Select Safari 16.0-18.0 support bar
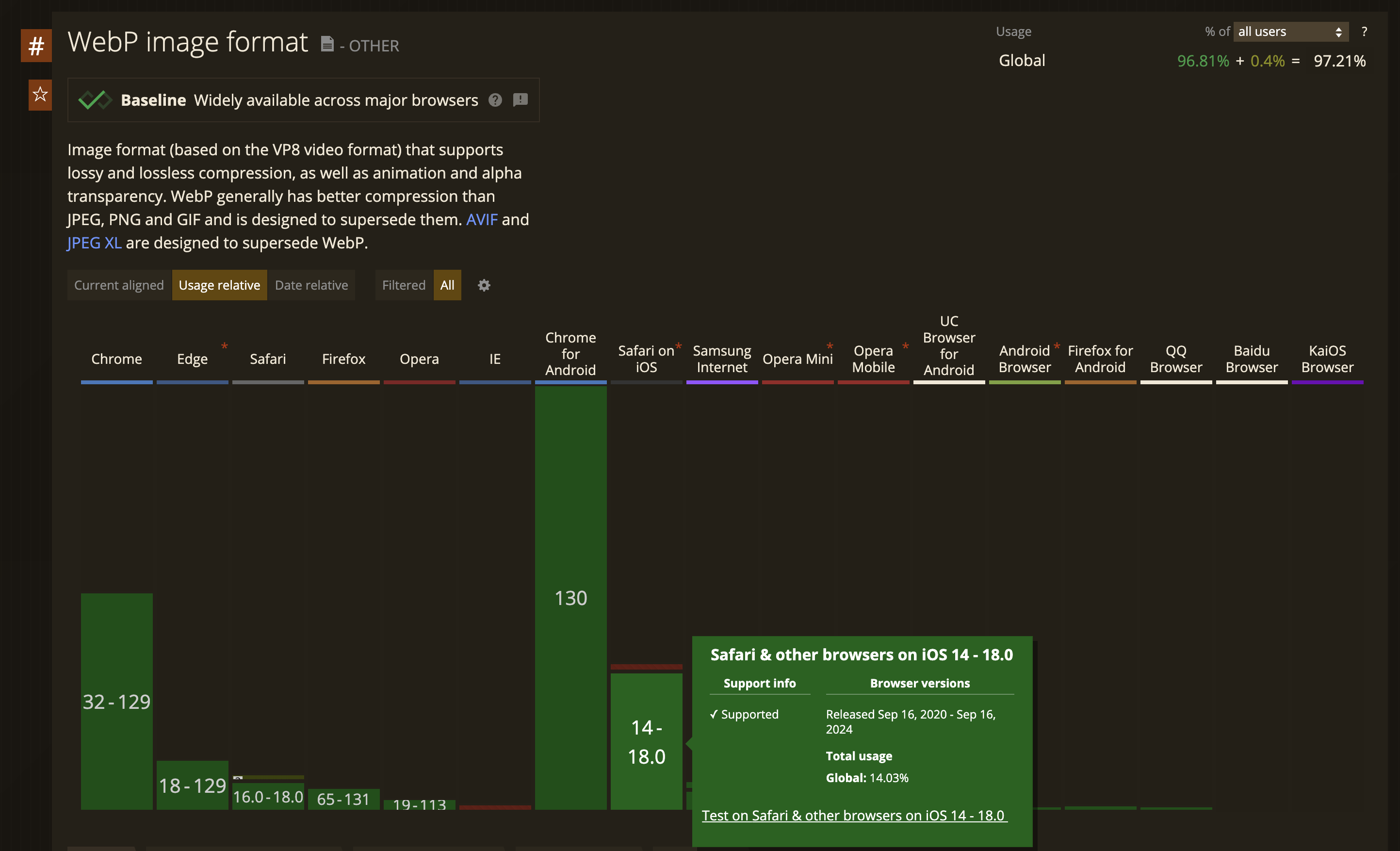Viewport: 1400px width, 851px height. [x=268, y=797]
